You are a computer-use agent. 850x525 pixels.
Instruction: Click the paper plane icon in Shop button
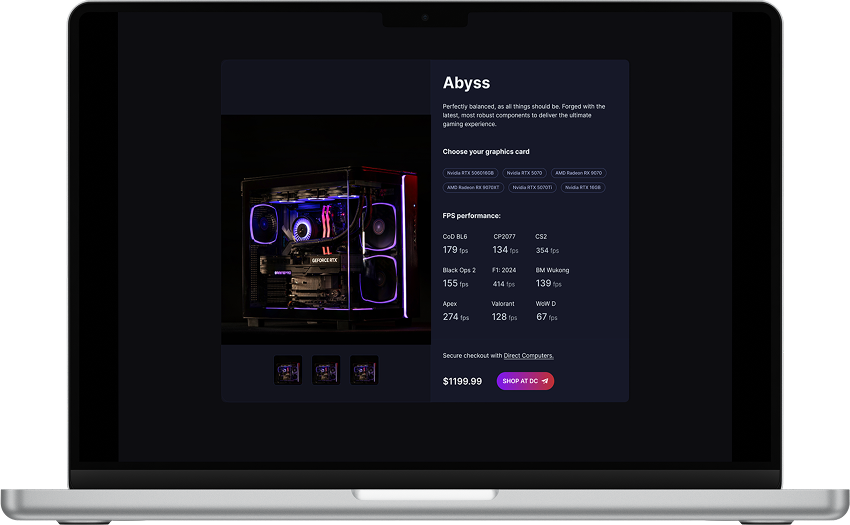click(x=545, y=381)
